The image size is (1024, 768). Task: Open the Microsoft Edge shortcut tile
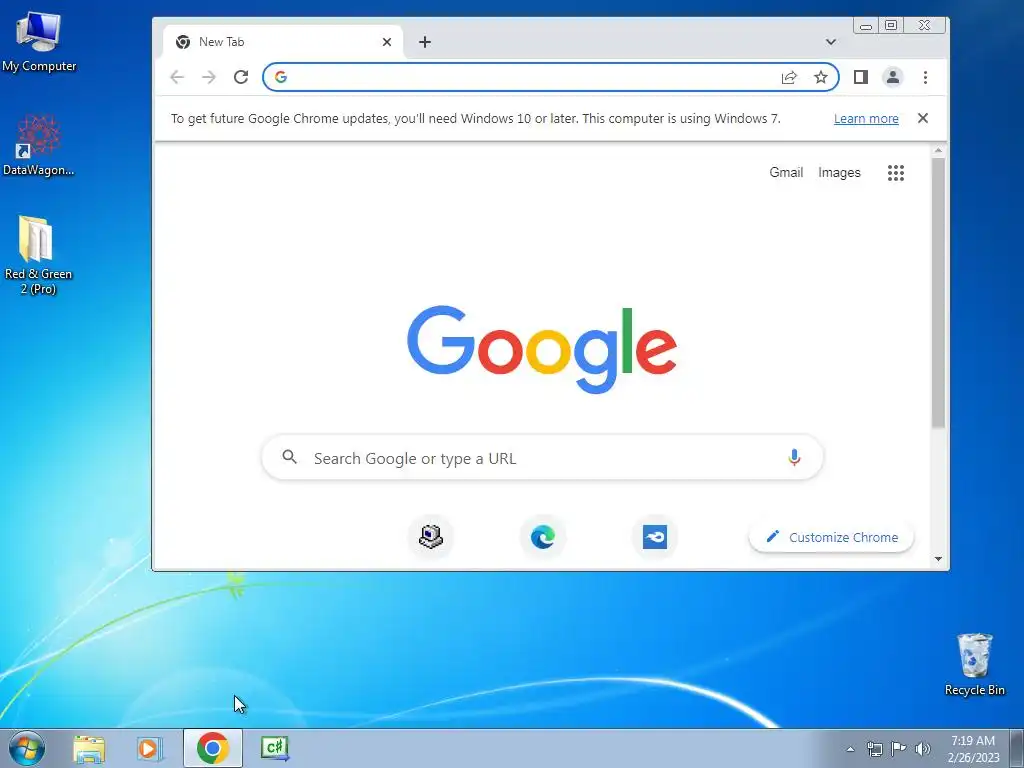pos(543,537)
